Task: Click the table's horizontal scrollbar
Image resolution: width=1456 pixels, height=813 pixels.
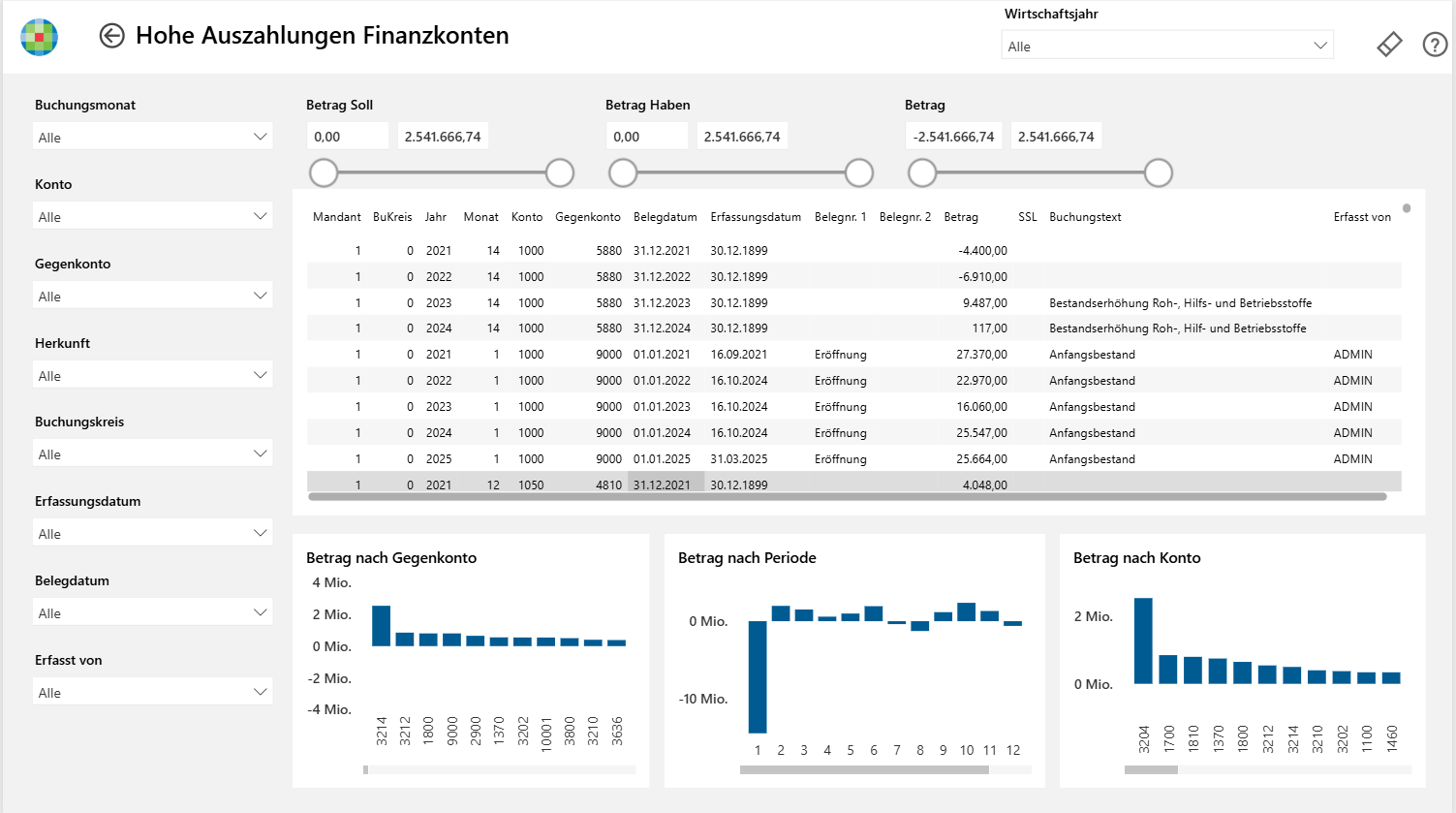Action: 848,497
